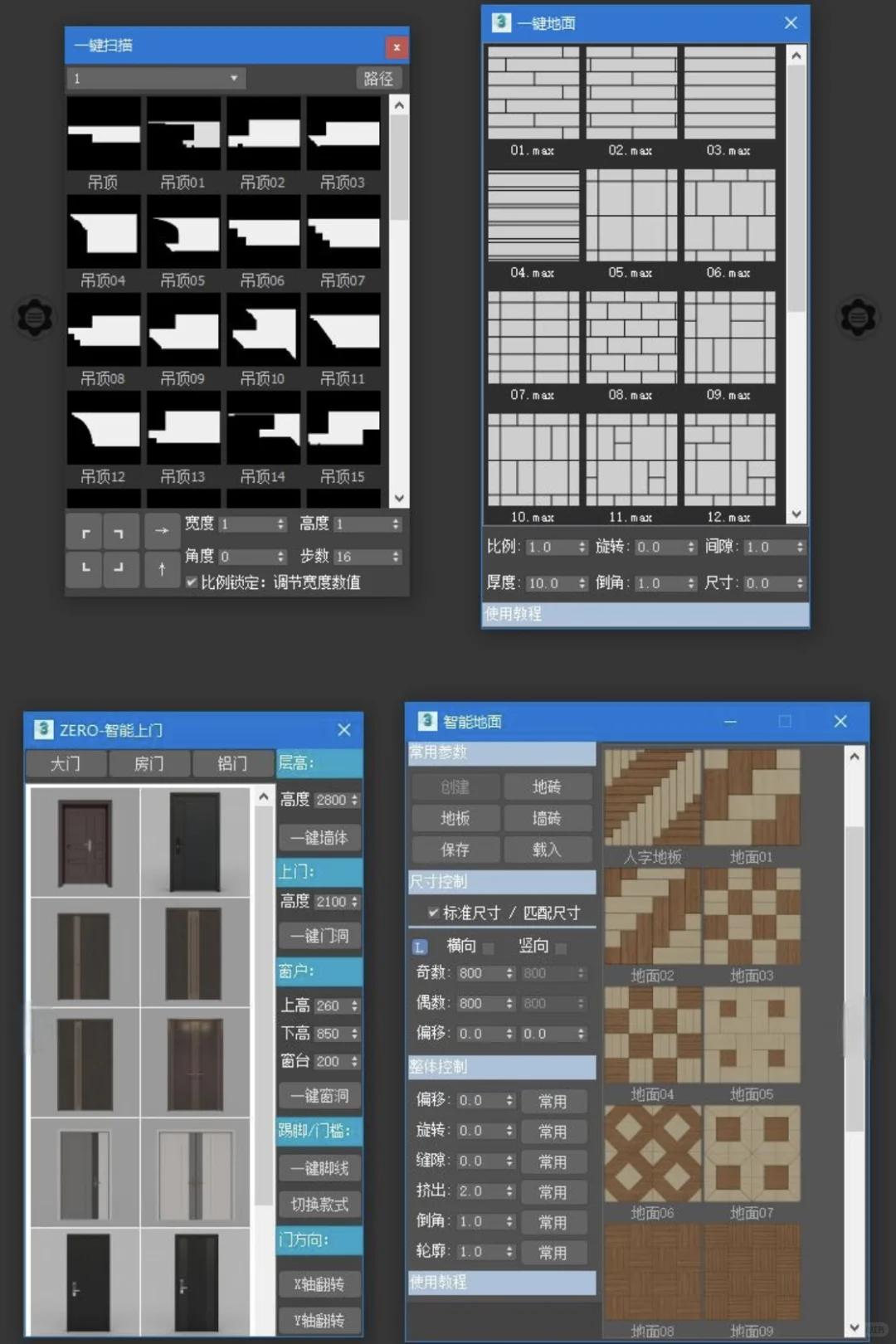
Task: Enable the 竖向 checkbox
Action: point(562,947)
